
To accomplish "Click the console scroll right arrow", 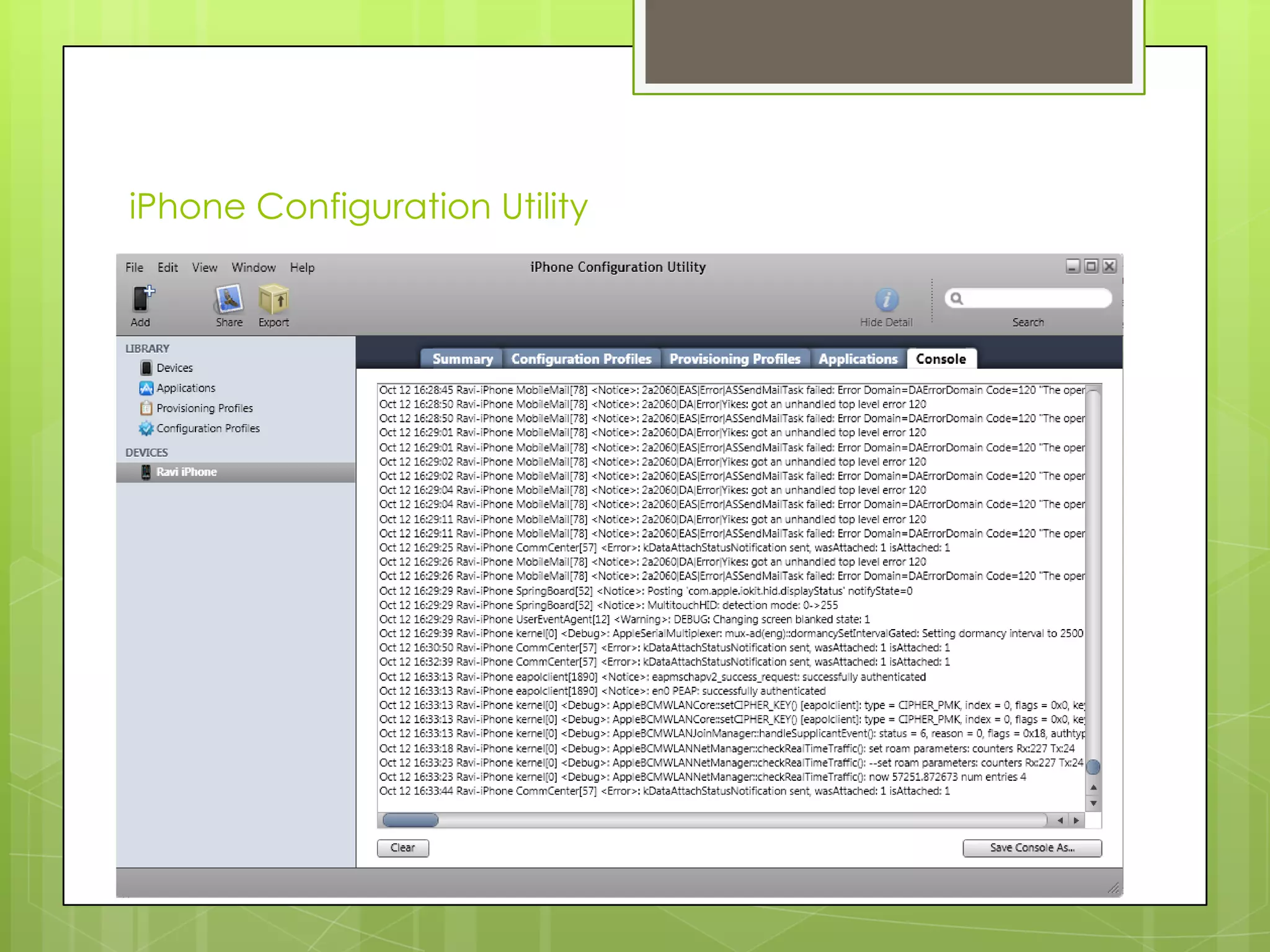I will click(1077, 820).
